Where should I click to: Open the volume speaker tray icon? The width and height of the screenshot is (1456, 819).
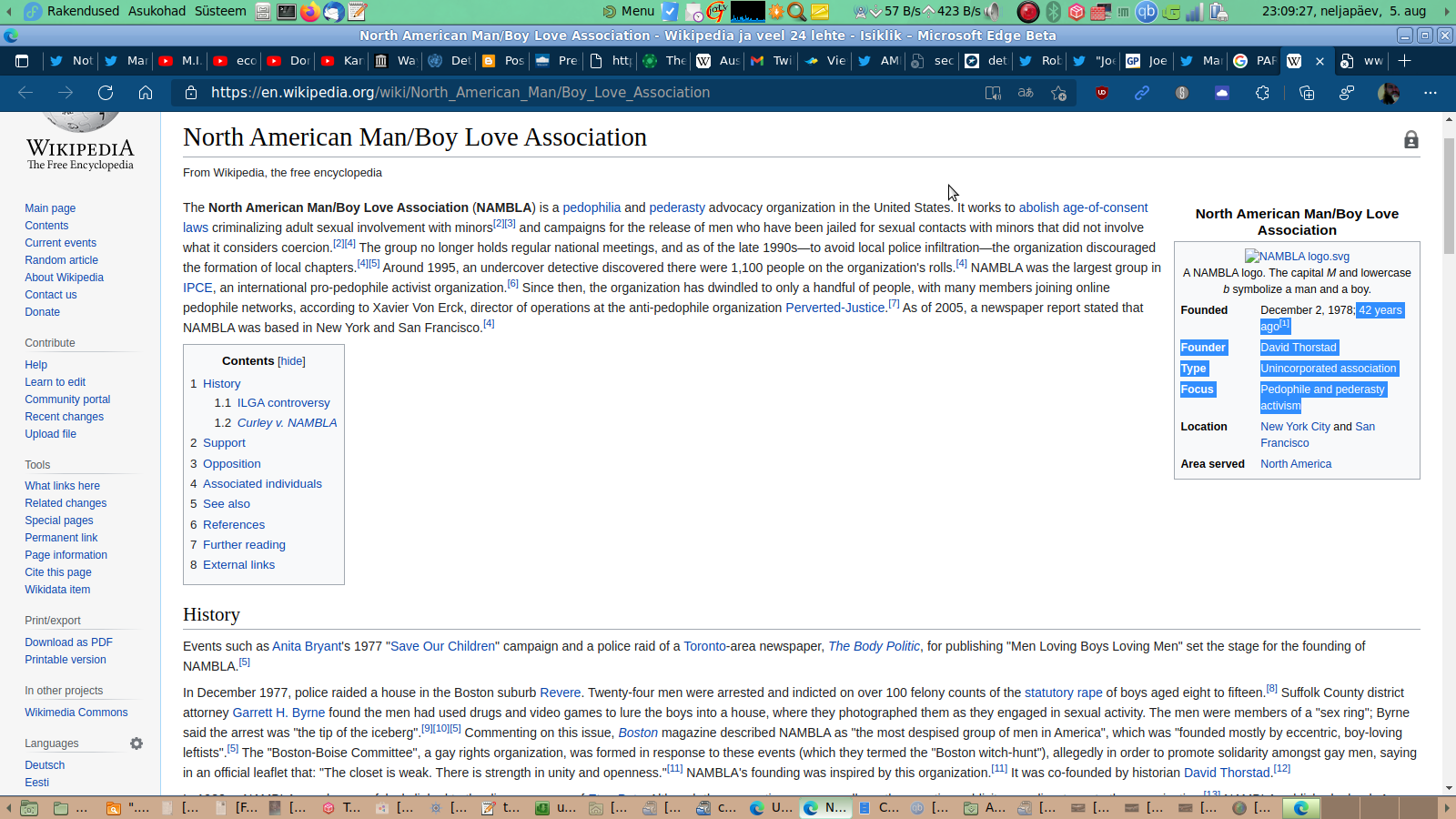click(x=993, y=11)
